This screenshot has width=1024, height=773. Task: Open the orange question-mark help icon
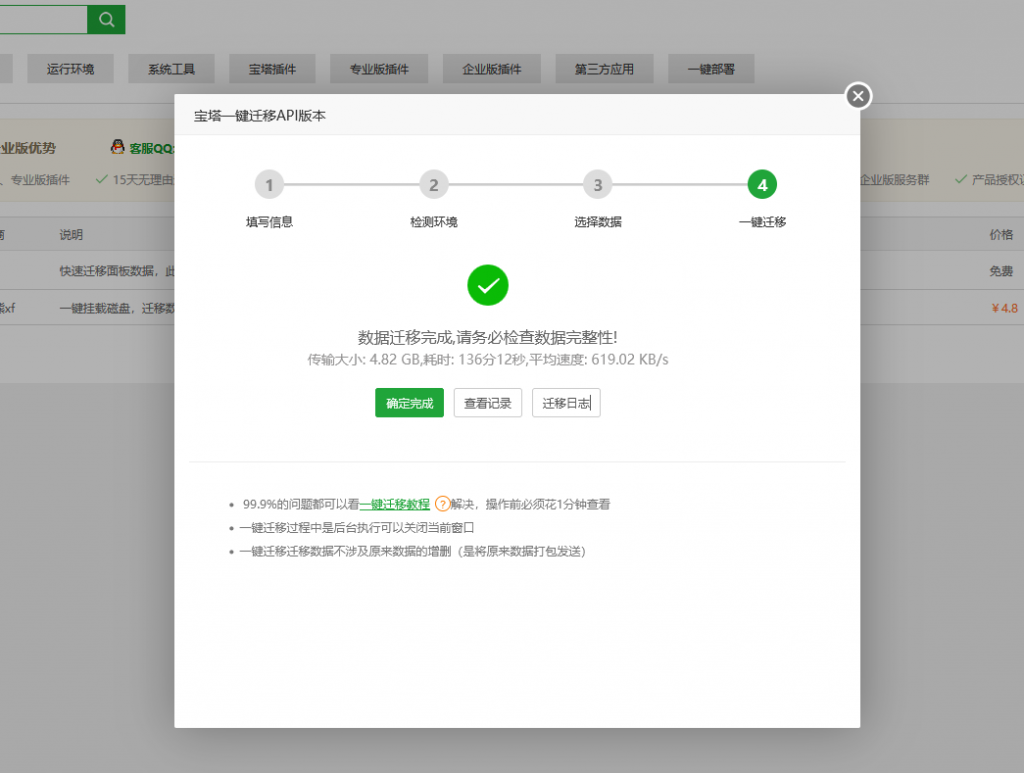coord(440,505)
